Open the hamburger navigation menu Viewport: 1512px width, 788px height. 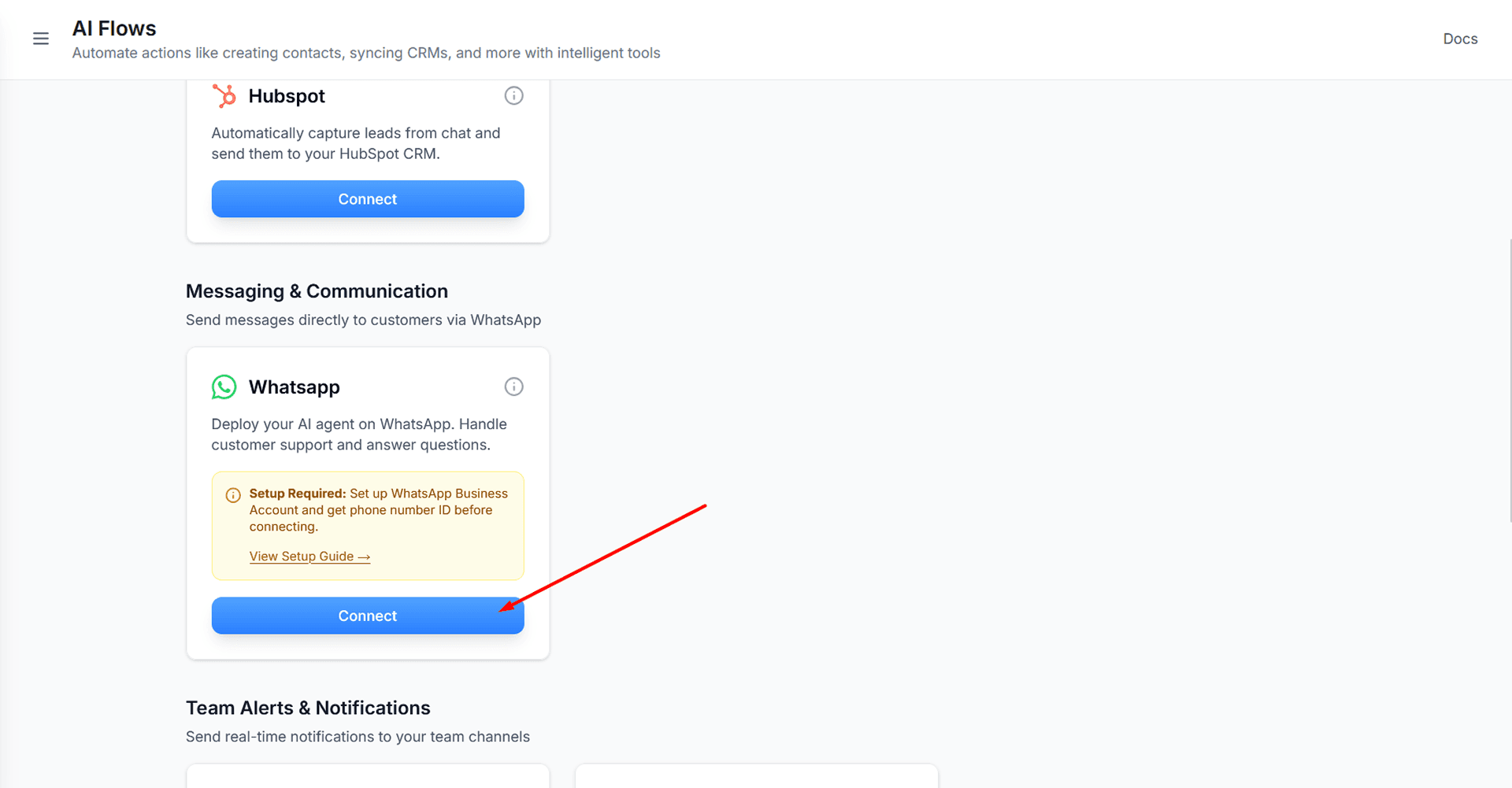[41, 39]
